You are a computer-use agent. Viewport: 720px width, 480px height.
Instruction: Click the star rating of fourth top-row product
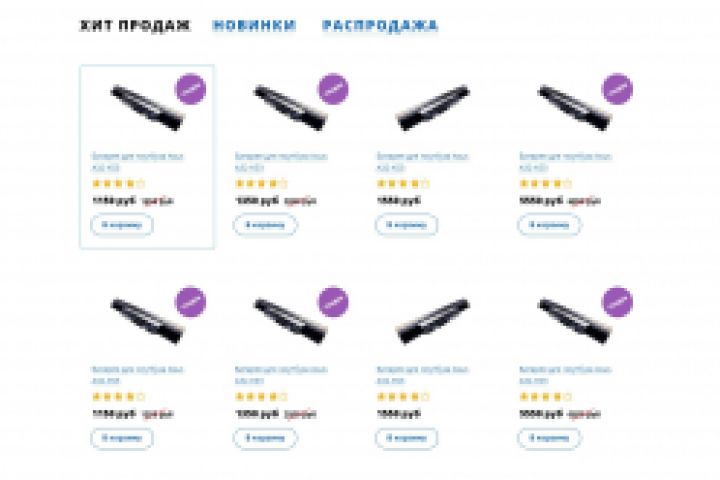[546, 184]
